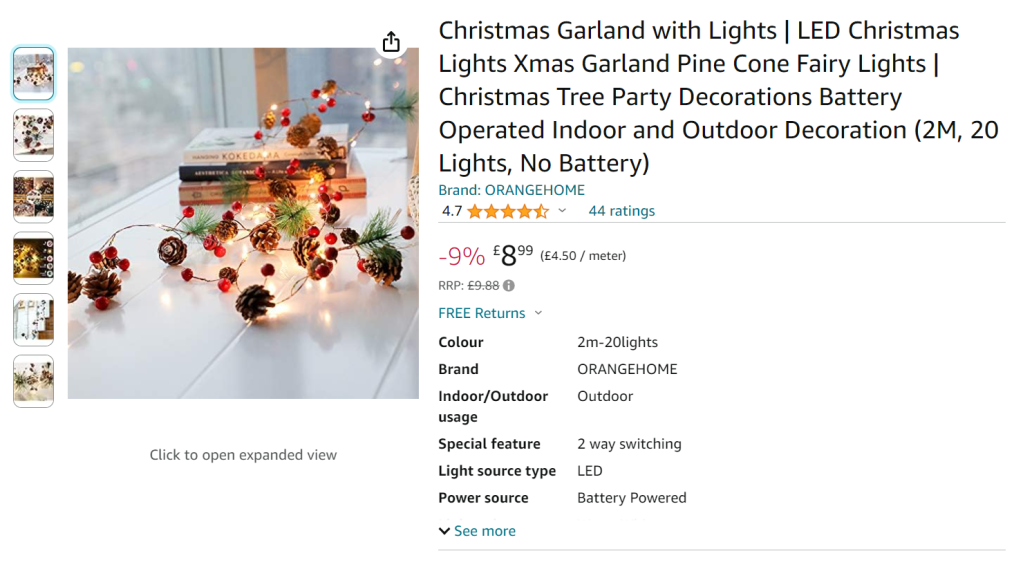1023x569 pixels.
Task: Click the 'Click to open expanded view' text
Action: (243, 455)
